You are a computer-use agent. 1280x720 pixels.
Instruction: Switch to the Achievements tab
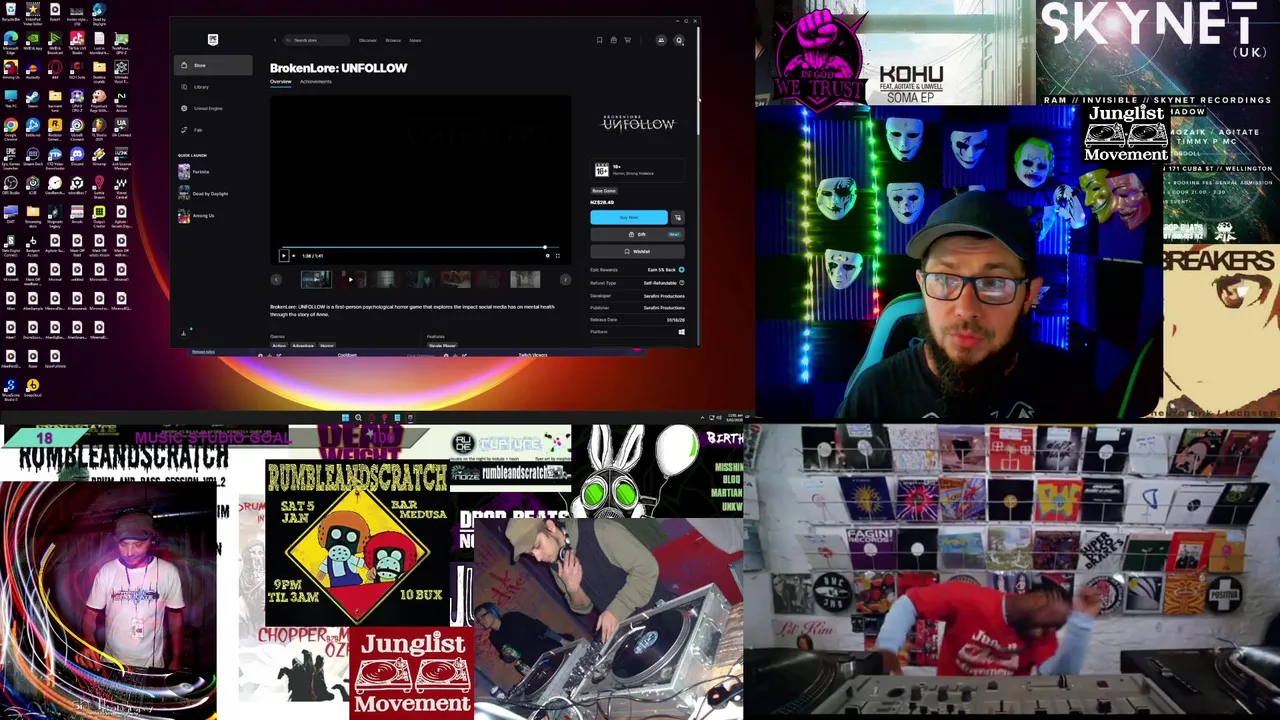pyautogui.click(x=316, y=82)
